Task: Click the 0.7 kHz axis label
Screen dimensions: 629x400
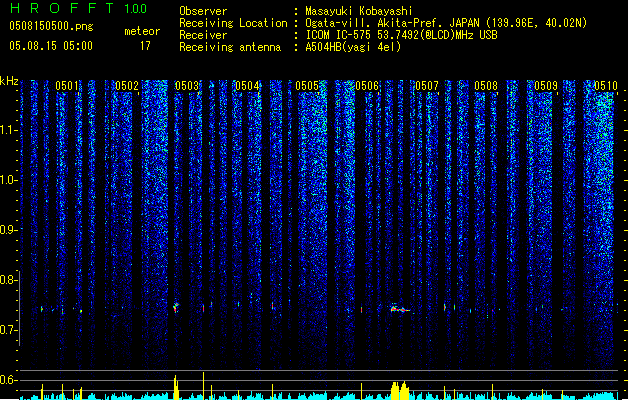Action: coord(9,330)
